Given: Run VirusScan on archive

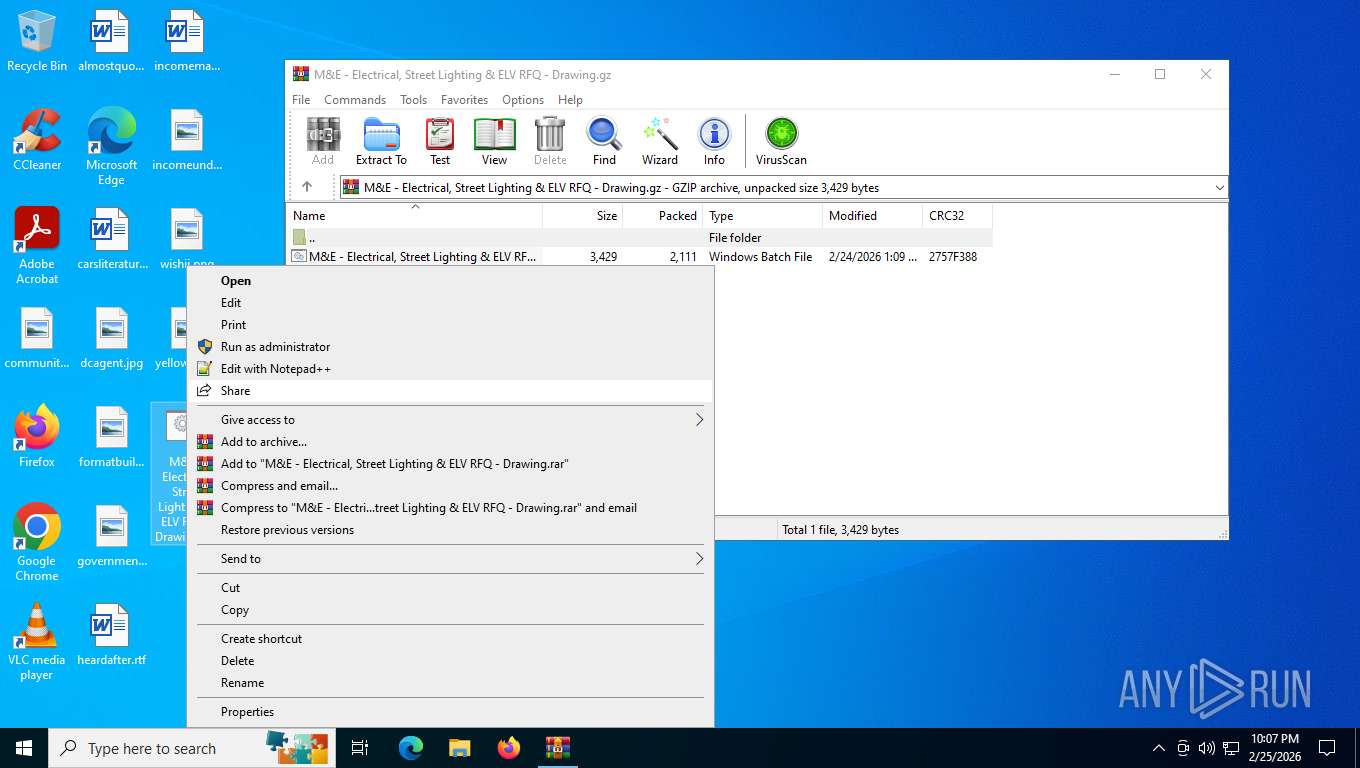Looking at the screenshot, I should coord(781,141).
